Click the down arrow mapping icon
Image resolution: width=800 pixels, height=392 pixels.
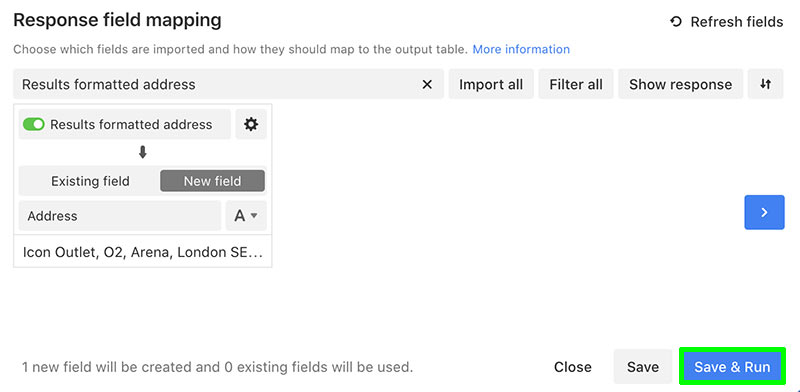tap(143, 152)
